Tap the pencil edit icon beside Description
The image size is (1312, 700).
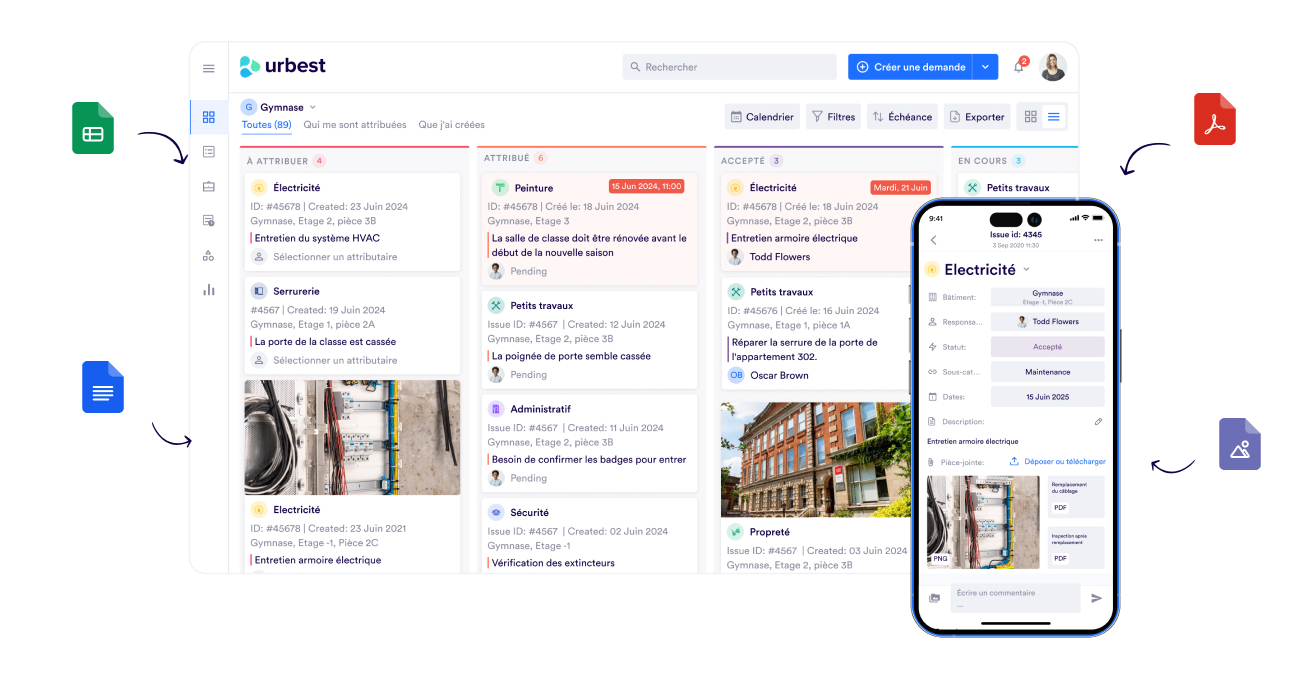pyautogui.click(x=1098, y=422)
